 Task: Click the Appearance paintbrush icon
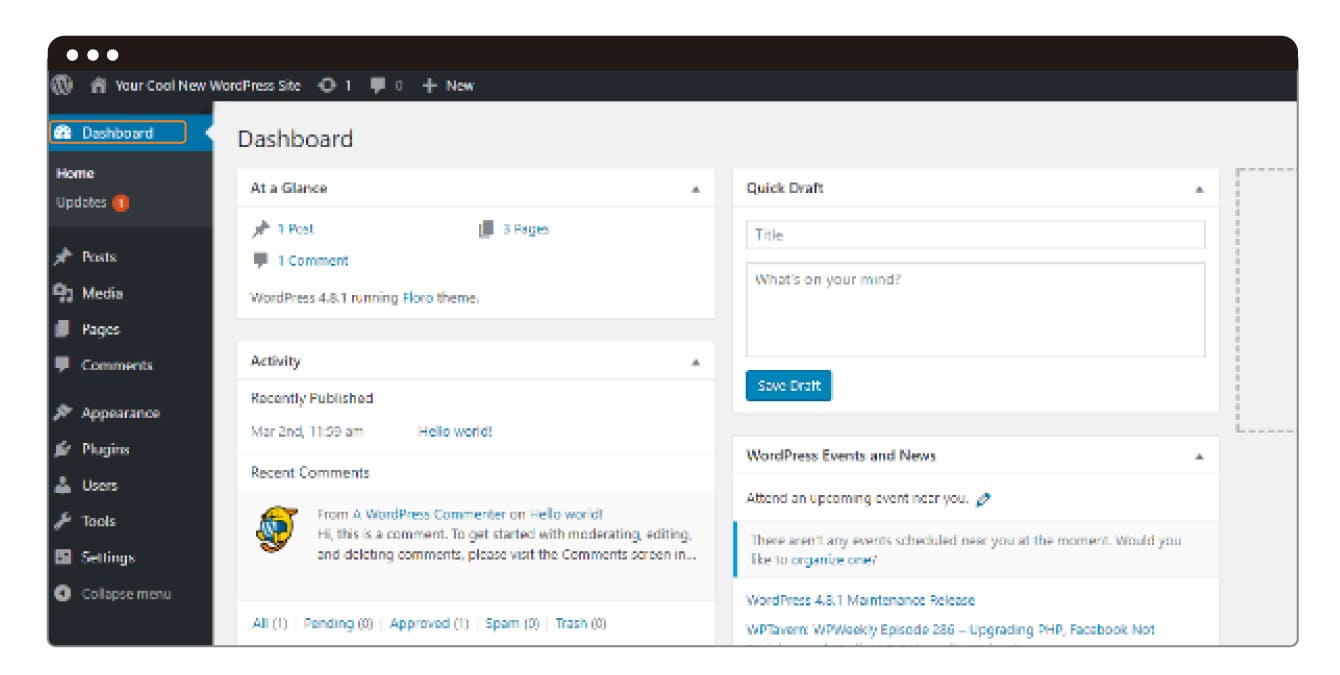pyautogui.click(x=62, y=413)
